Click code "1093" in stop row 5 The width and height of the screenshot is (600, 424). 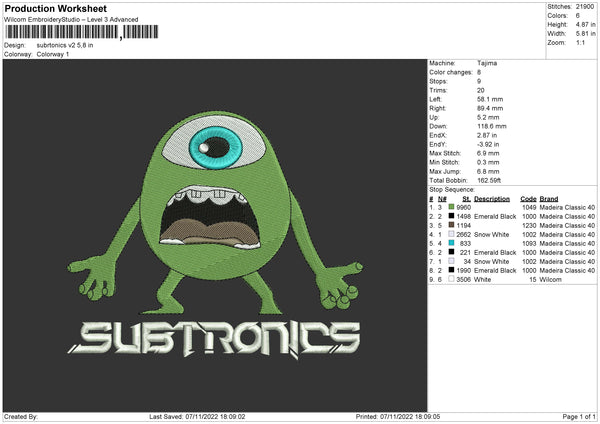coord(529,243)
